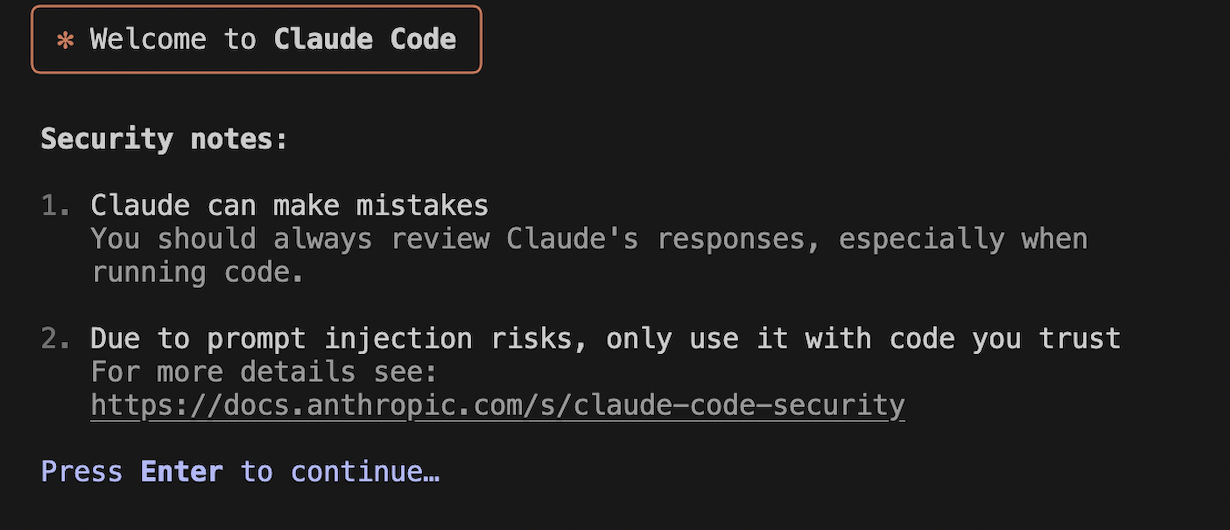Click the orange asterisk logo icon
Image resolution: width=1230 pixels, height=530 pixels.
[65, 41]
